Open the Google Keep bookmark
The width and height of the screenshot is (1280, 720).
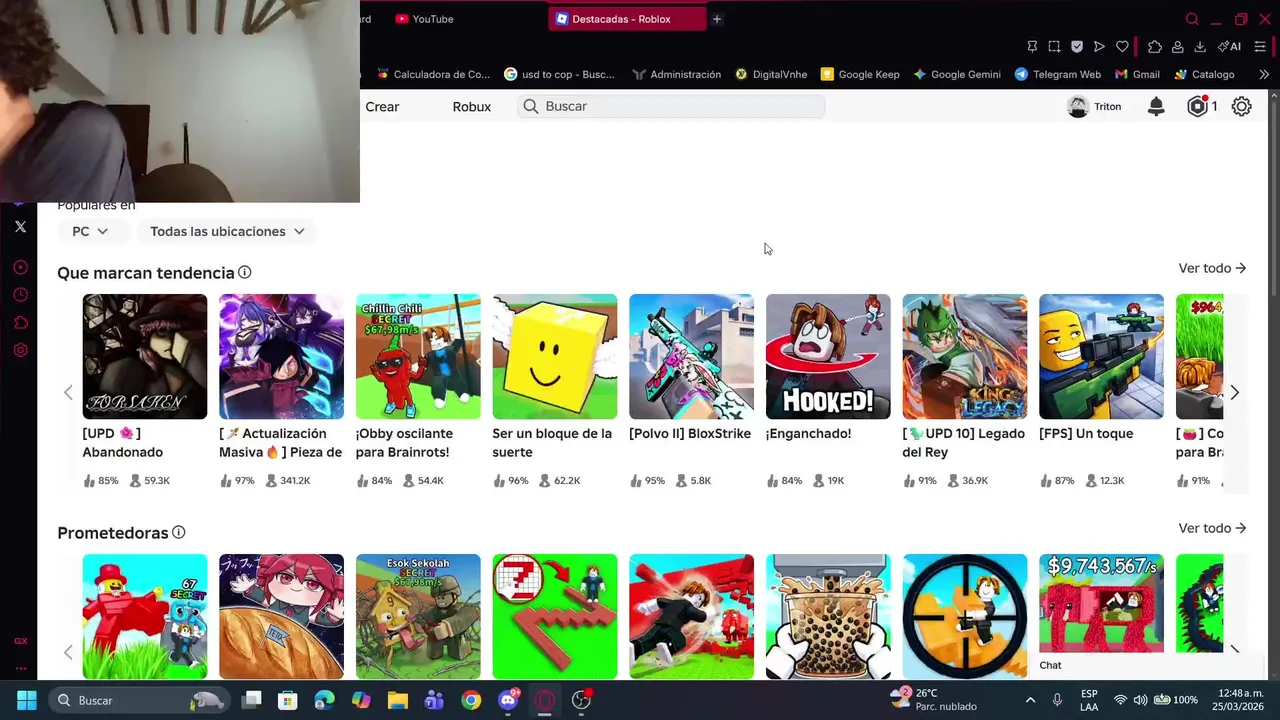860,74
